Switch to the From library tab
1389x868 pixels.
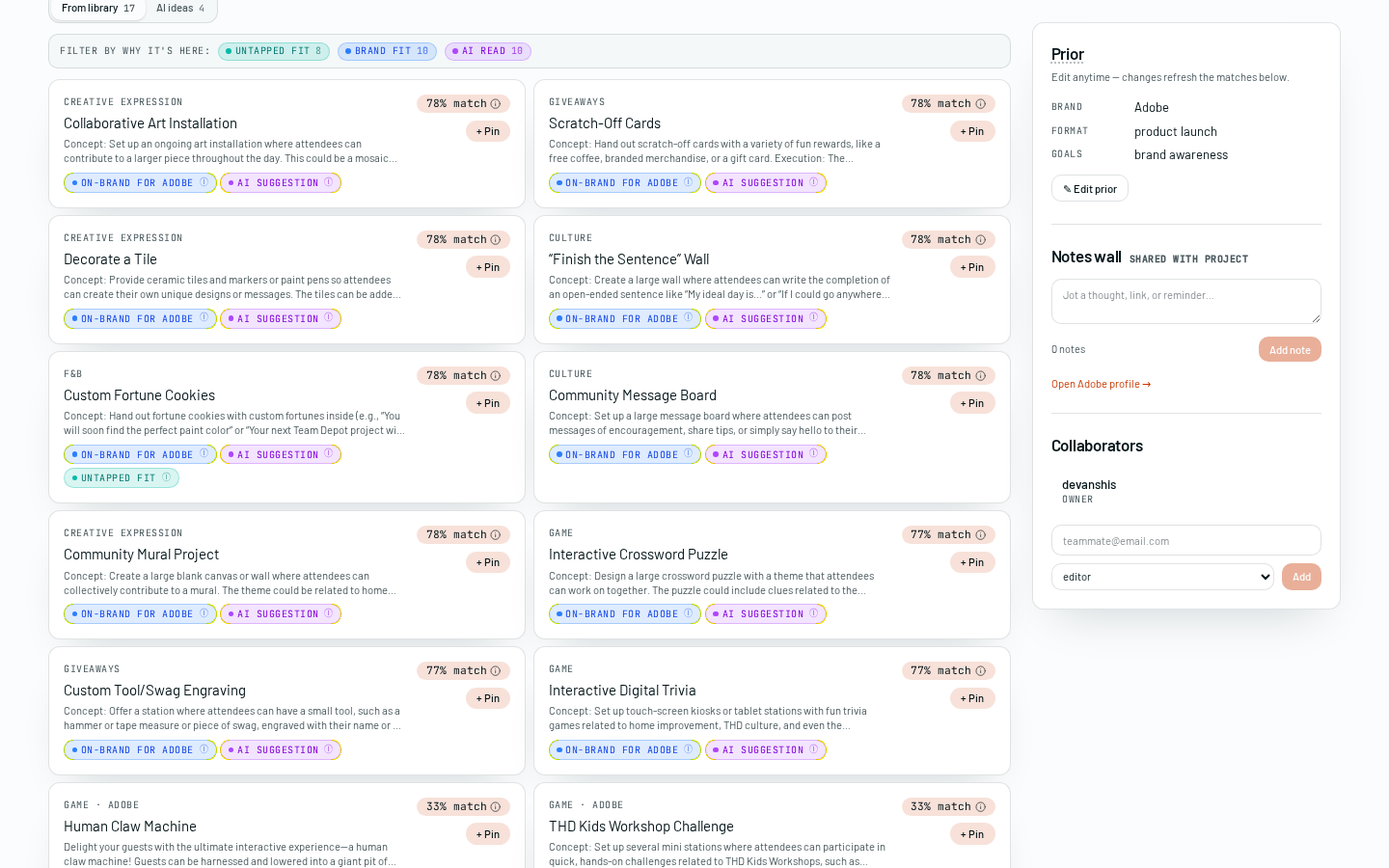pyautogui.click(x=98, y=9)
